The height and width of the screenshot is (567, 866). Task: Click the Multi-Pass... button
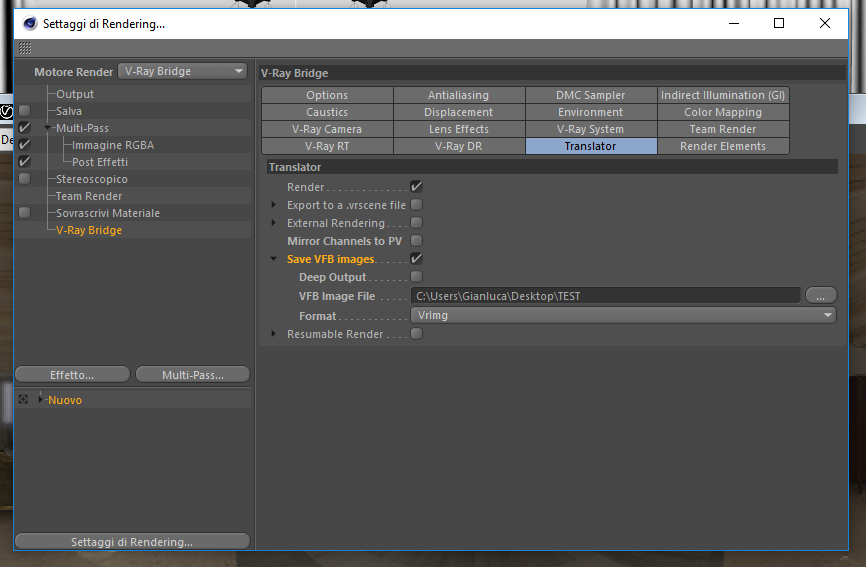(193, 375)
